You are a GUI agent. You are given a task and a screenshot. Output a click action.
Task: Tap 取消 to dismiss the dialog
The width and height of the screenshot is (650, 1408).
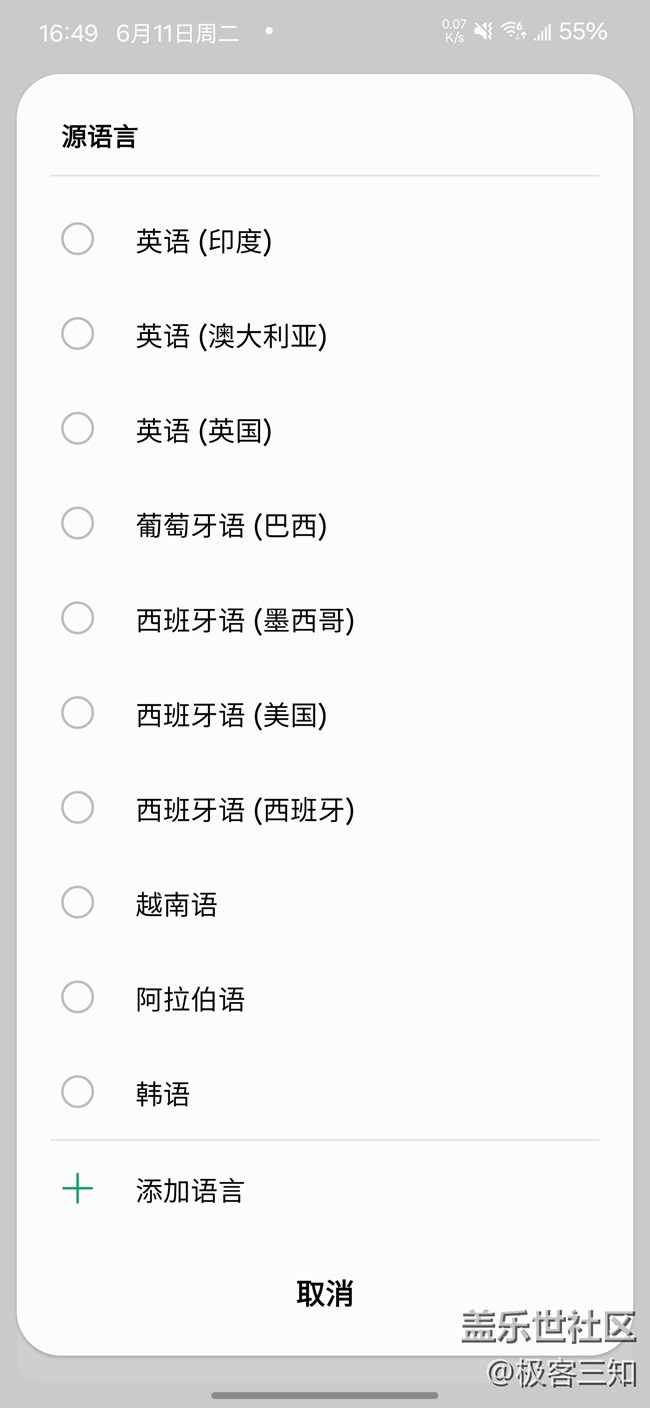click(x=325, y=1294)
